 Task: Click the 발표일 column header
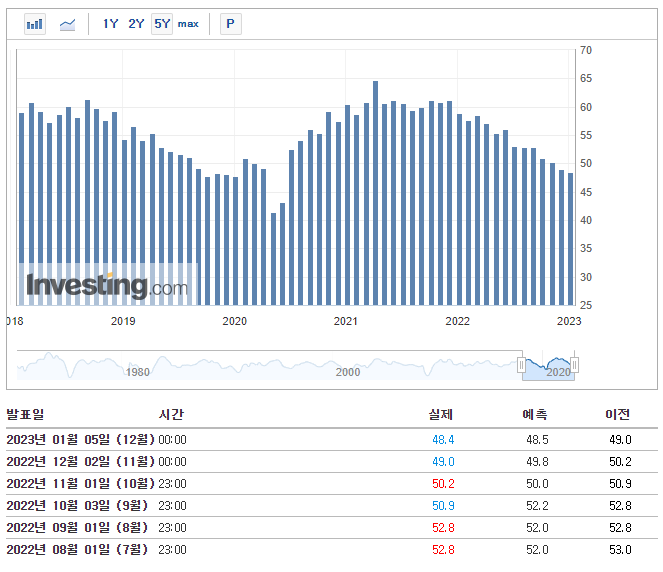tap(25, 414)
